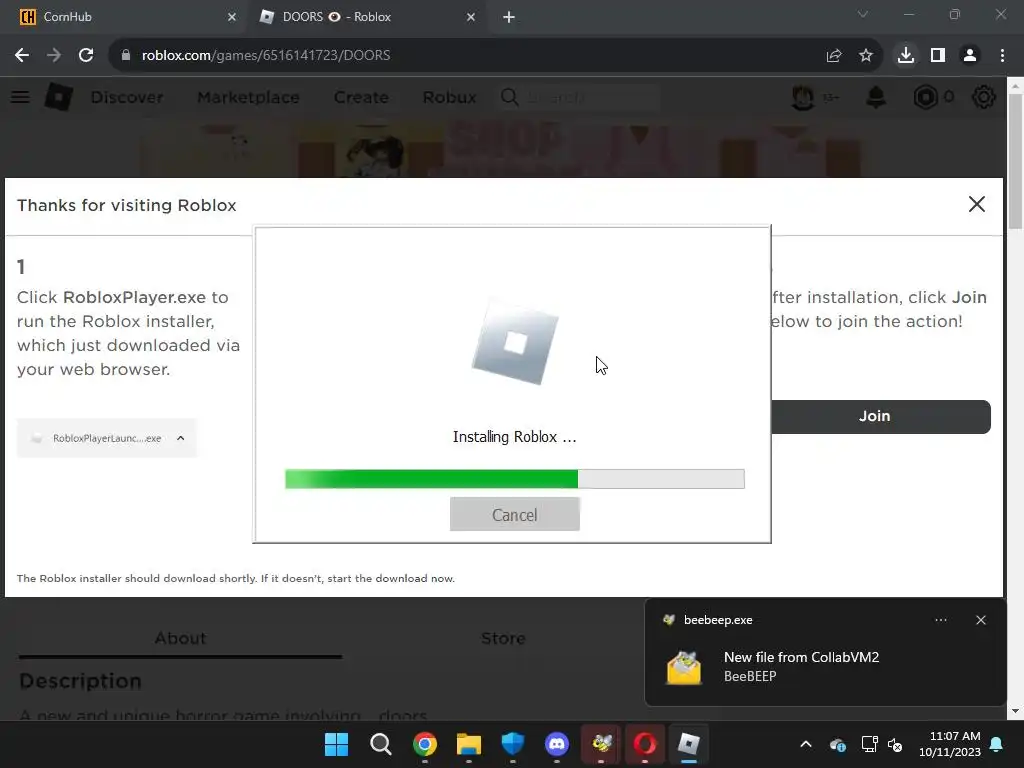Open the Windows Start menu
The width and height of the screenshot is (1024, 768).
click(x=336, y=744)
